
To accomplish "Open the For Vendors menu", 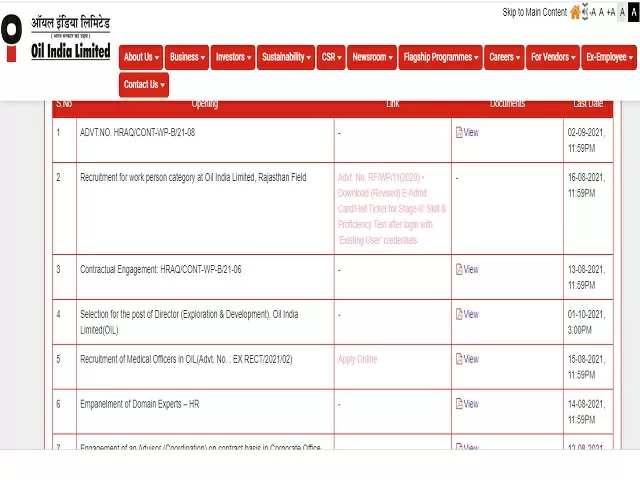I will 553,57.
